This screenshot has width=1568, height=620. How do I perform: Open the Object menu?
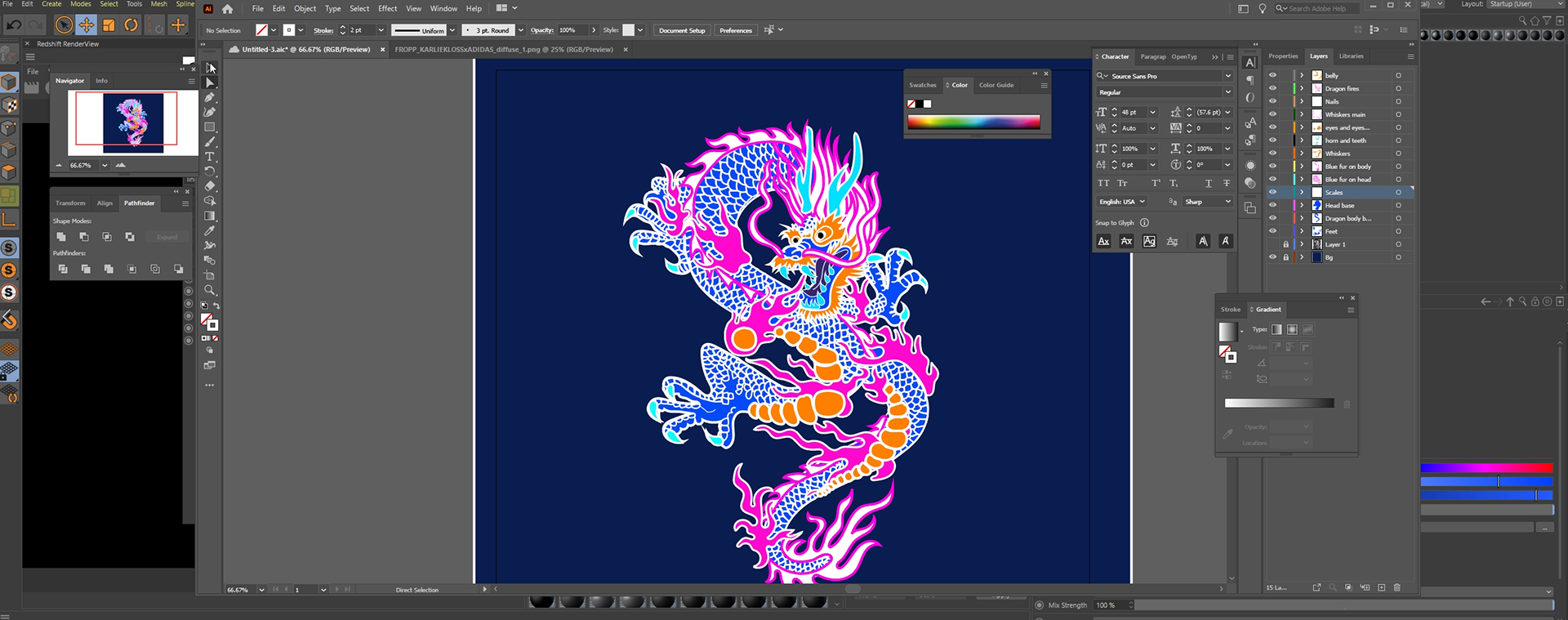coord(305,9)
